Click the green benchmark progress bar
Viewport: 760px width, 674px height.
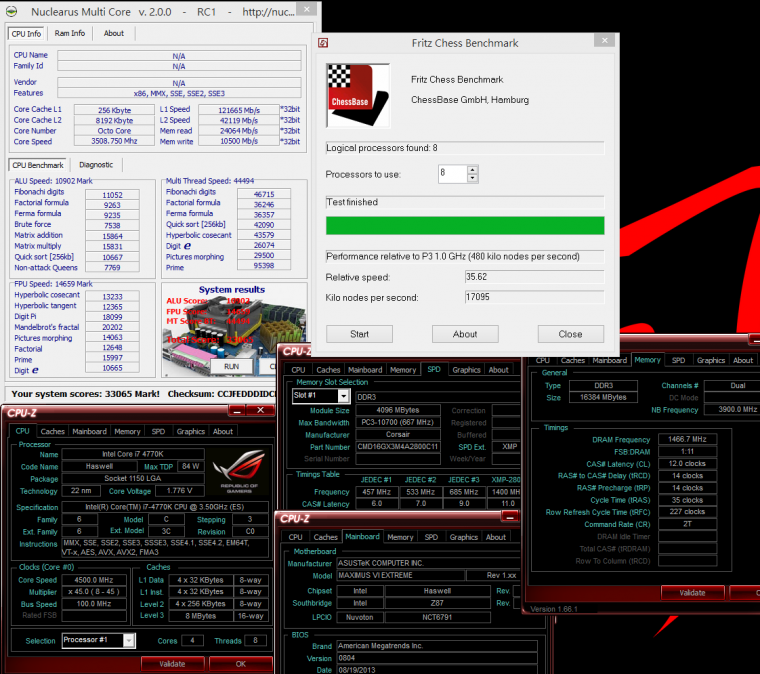point(465,226)
